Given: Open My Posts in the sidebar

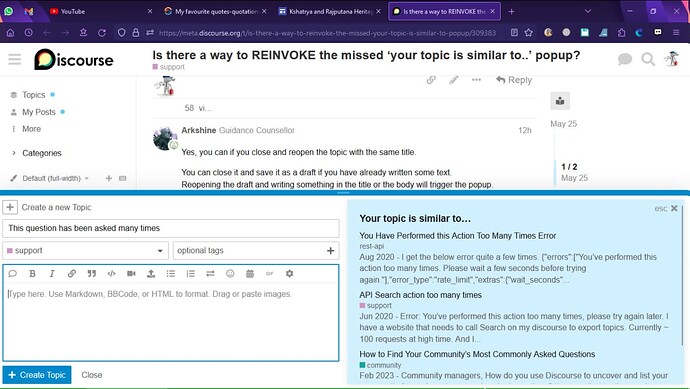Looking at the screenshot, I should point(39,112).
